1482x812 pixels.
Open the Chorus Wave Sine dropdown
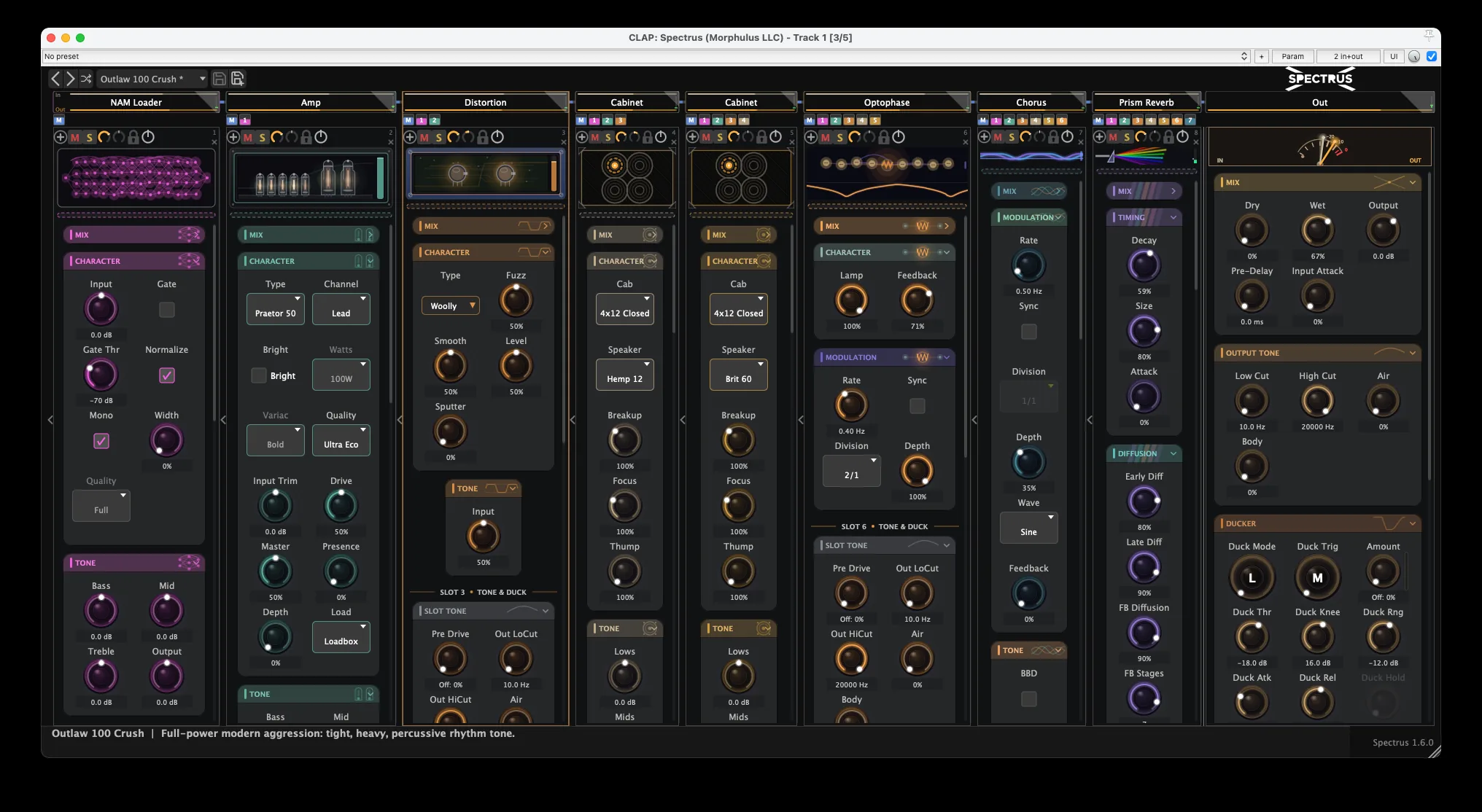(1029, 528)
